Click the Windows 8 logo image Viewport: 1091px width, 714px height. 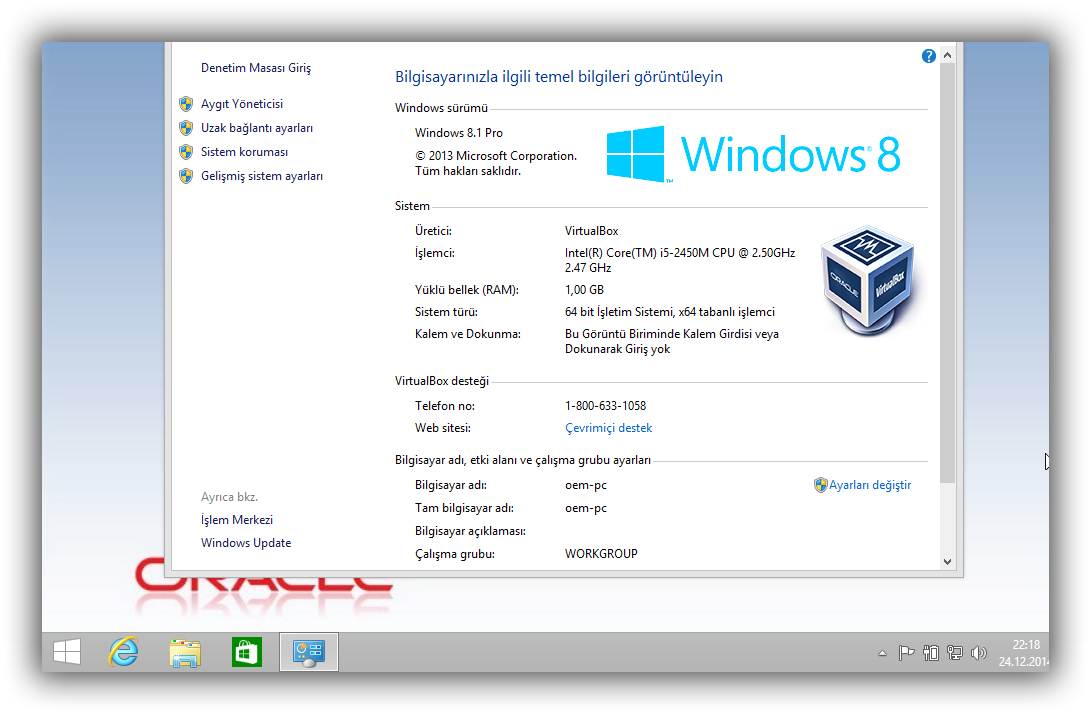pyautogui.click(x=754, y=154)
